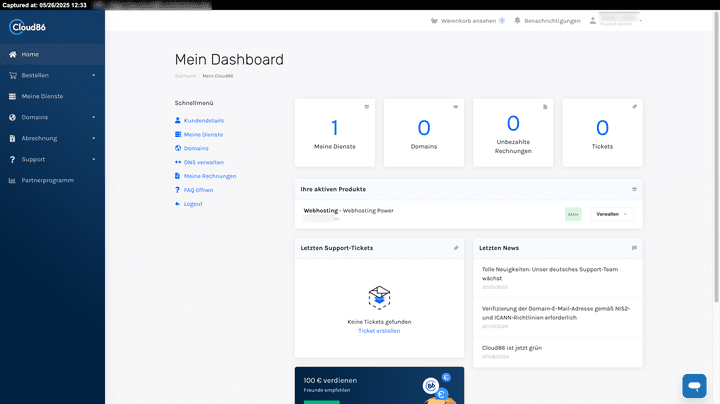Click the small icon on Domains stat card
Viewport: 720px width, 404px height.
point(456,107)
